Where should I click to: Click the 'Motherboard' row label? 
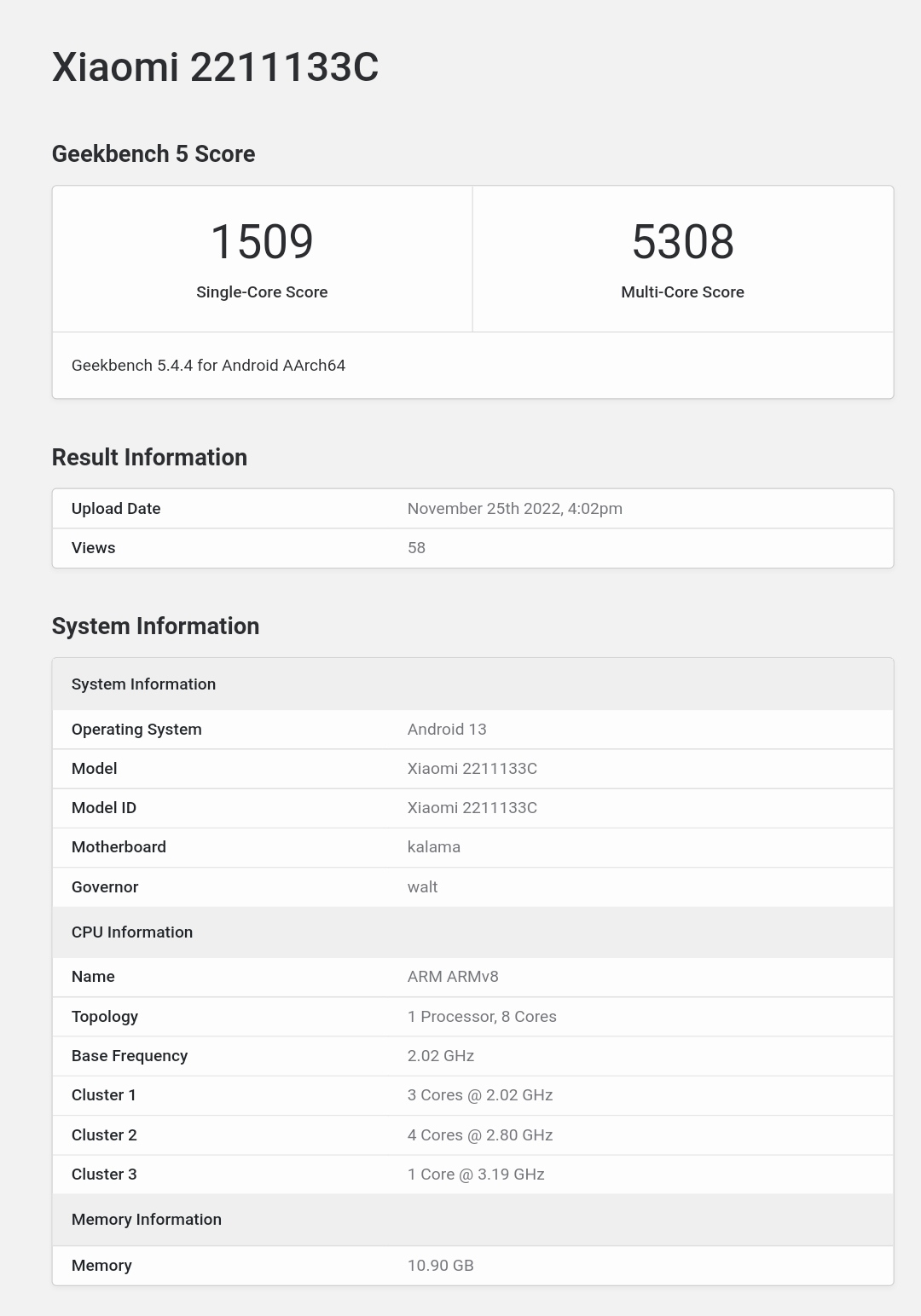pyautogui.click(x=119, y=847)
